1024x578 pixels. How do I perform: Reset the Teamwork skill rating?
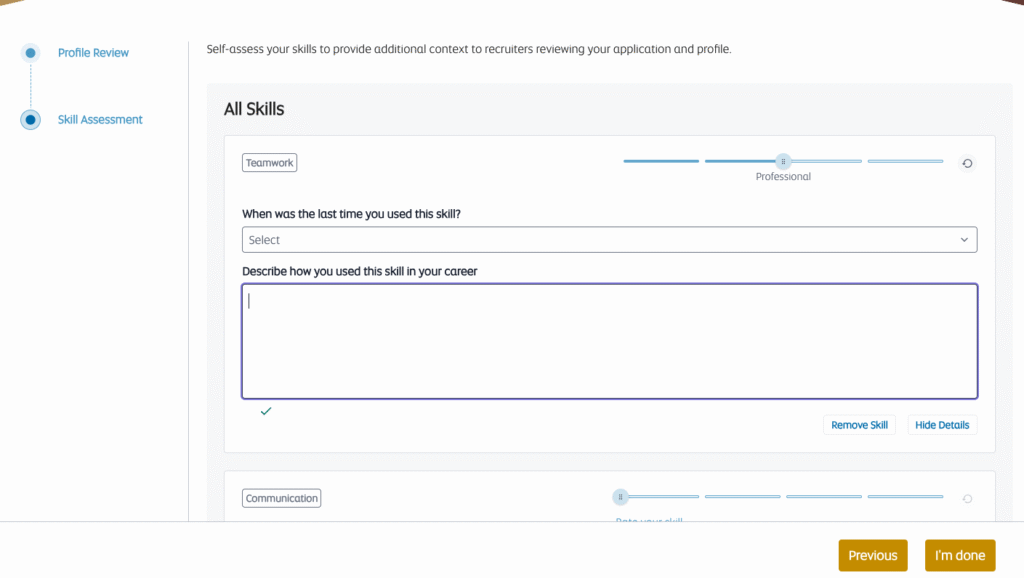[967, 163]
